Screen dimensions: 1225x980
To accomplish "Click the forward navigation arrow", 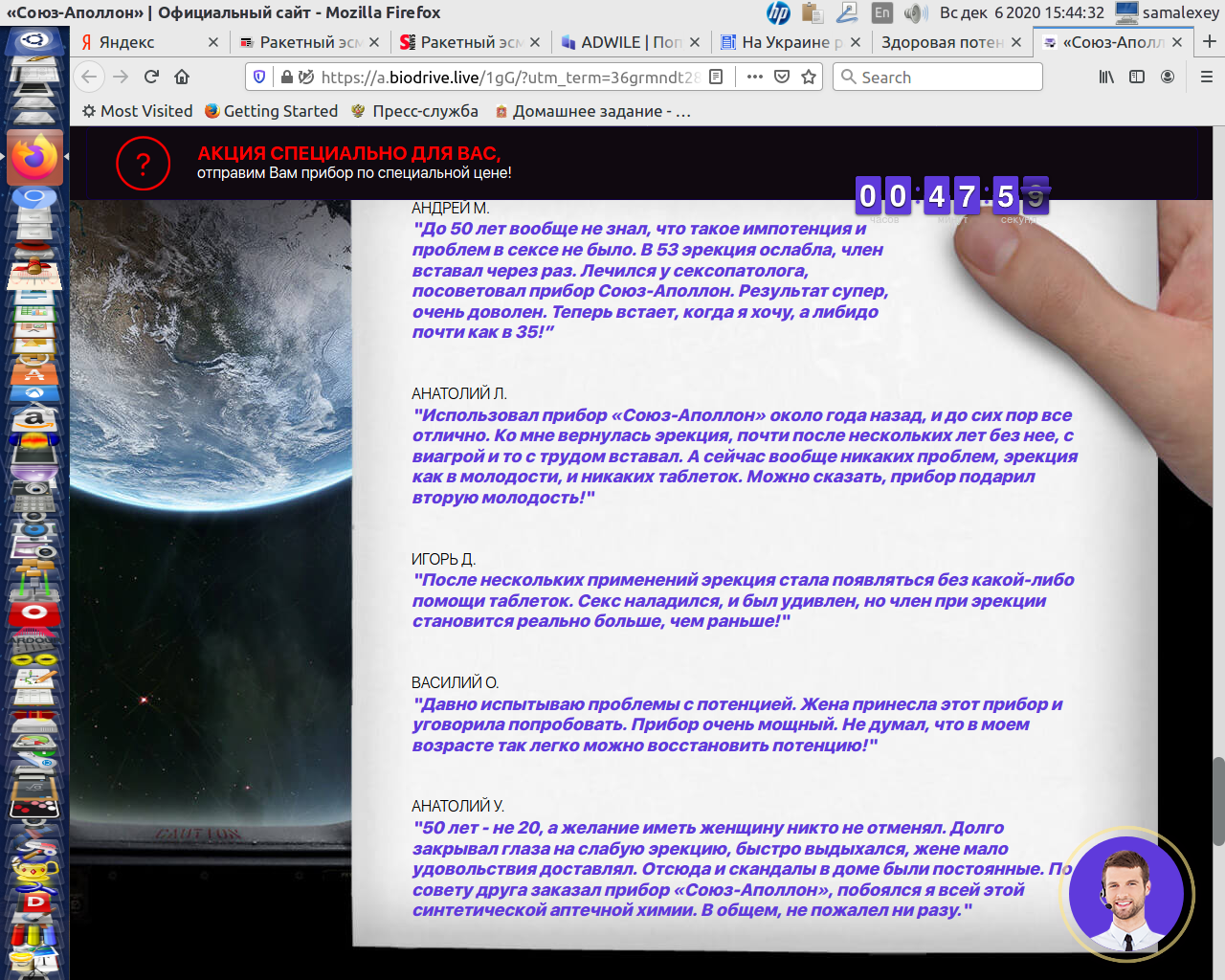I will pyautogui.click(x=121, y=77).
